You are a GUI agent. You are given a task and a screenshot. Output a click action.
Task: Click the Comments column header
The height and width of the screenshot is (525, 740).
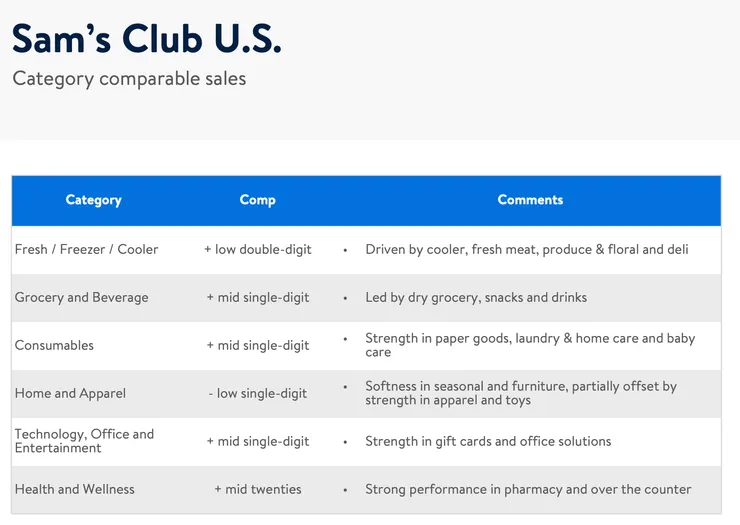coord(530,200)
